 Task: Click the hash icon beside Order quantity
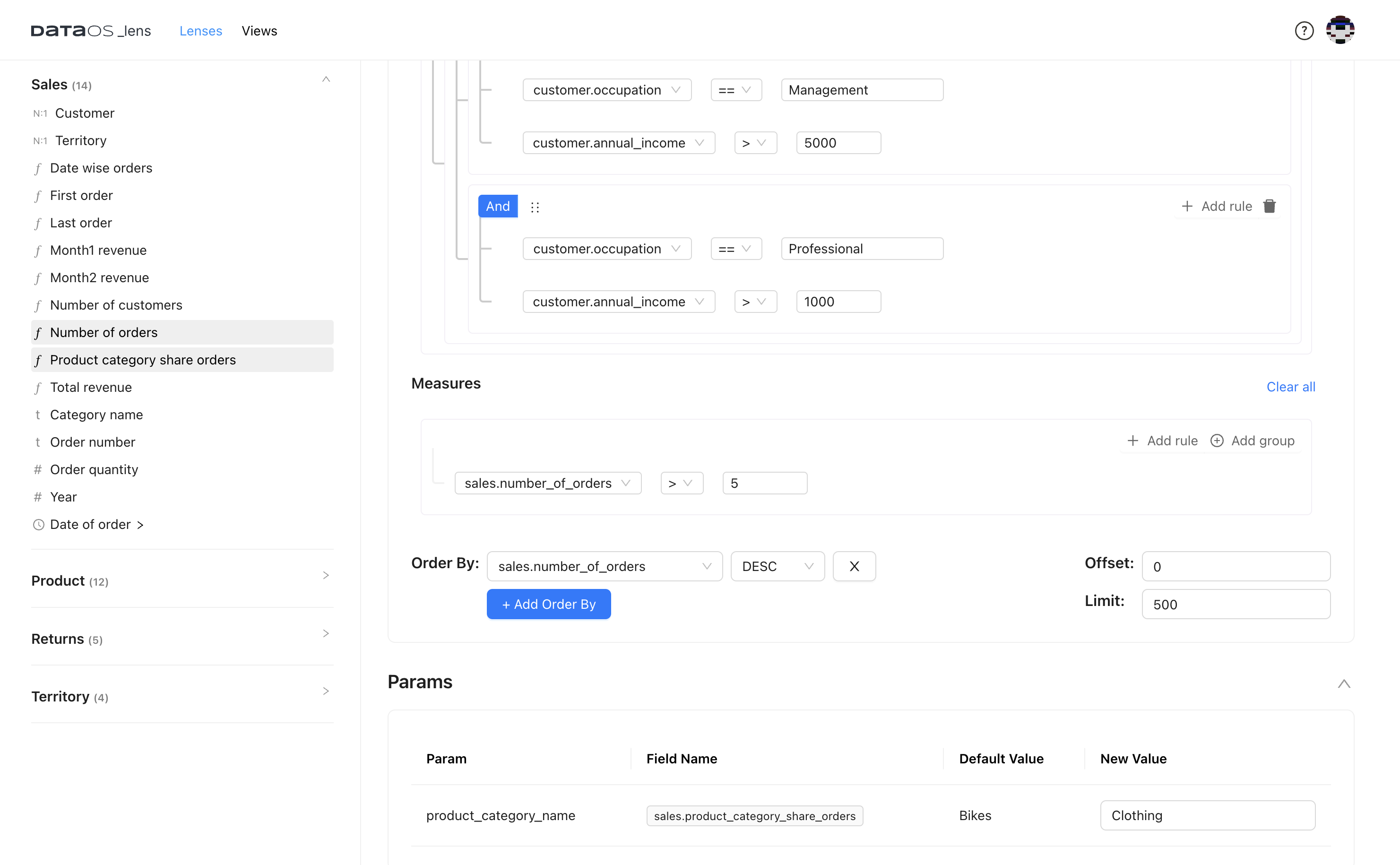click(38, 470)
